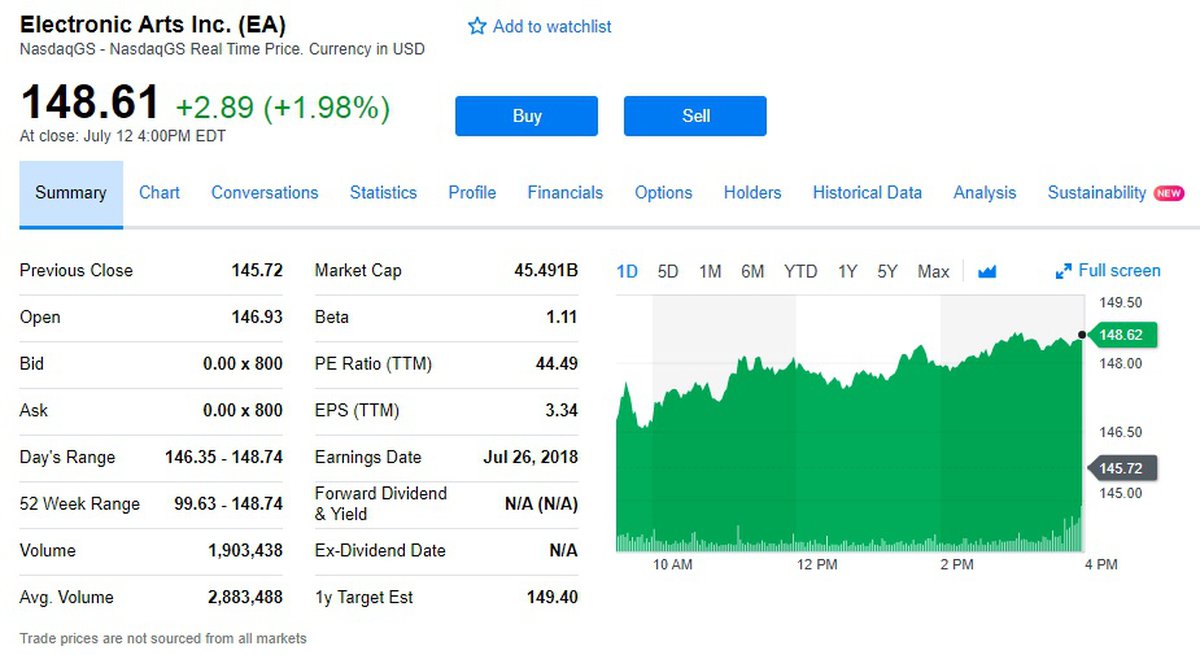Screen dimensions: 1200x655
Task: Click the full screen expand arrows icon
Action: click(x=1063, y=272)
